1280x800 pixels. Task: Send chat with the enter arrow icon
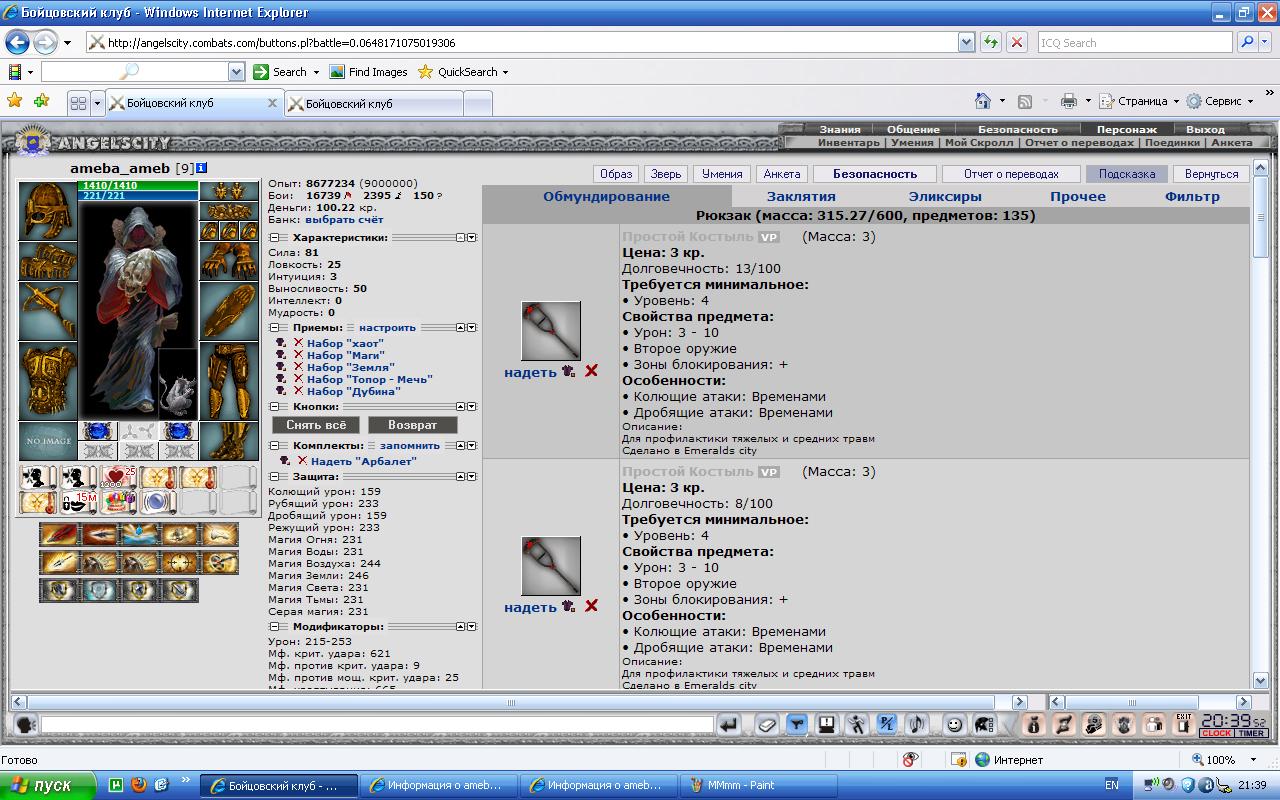(x=730, y=724)
